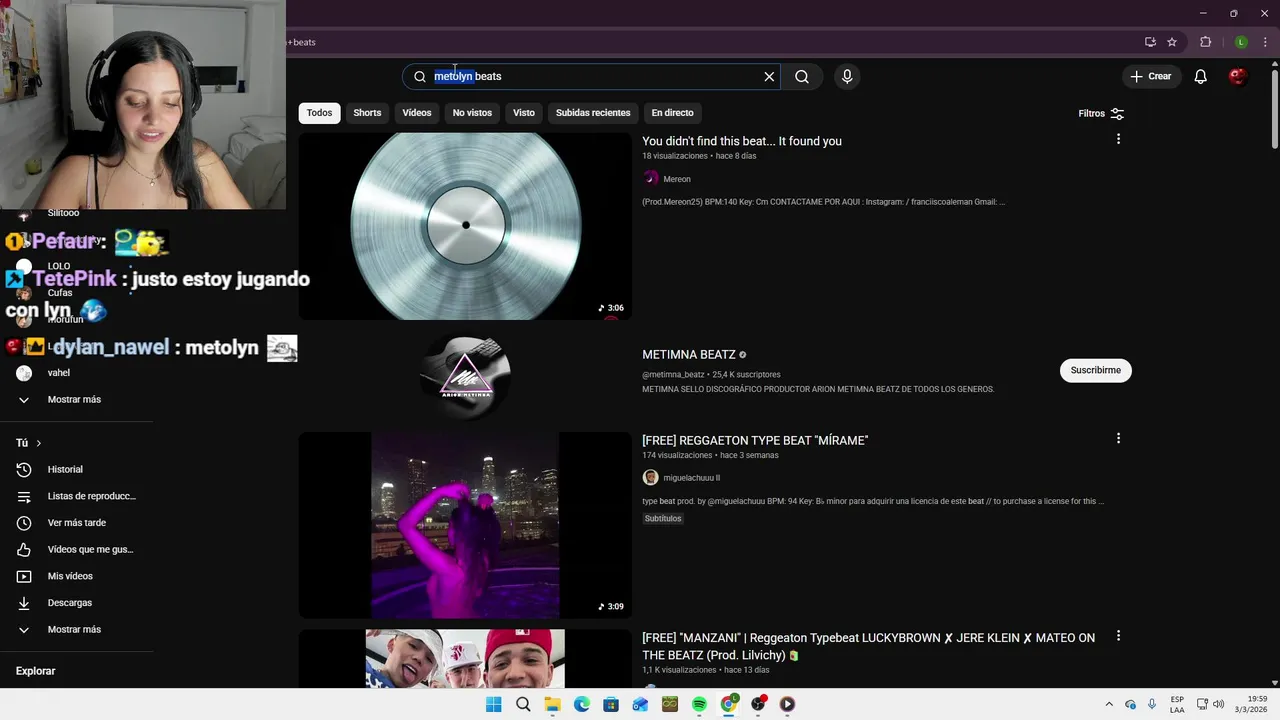Start voice search with the microphone
This screenshot has height=720, width=1280.
pos(847,76)
